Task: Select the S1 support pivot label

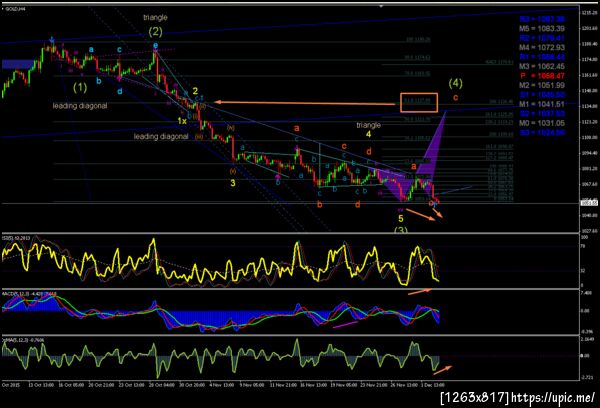Action: click(542, 95)
